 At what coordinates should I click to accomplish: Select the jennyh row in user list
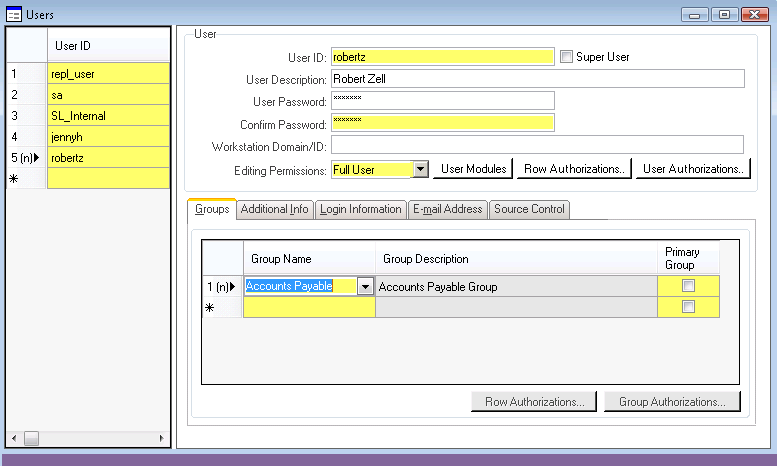(x=108, y=137)
